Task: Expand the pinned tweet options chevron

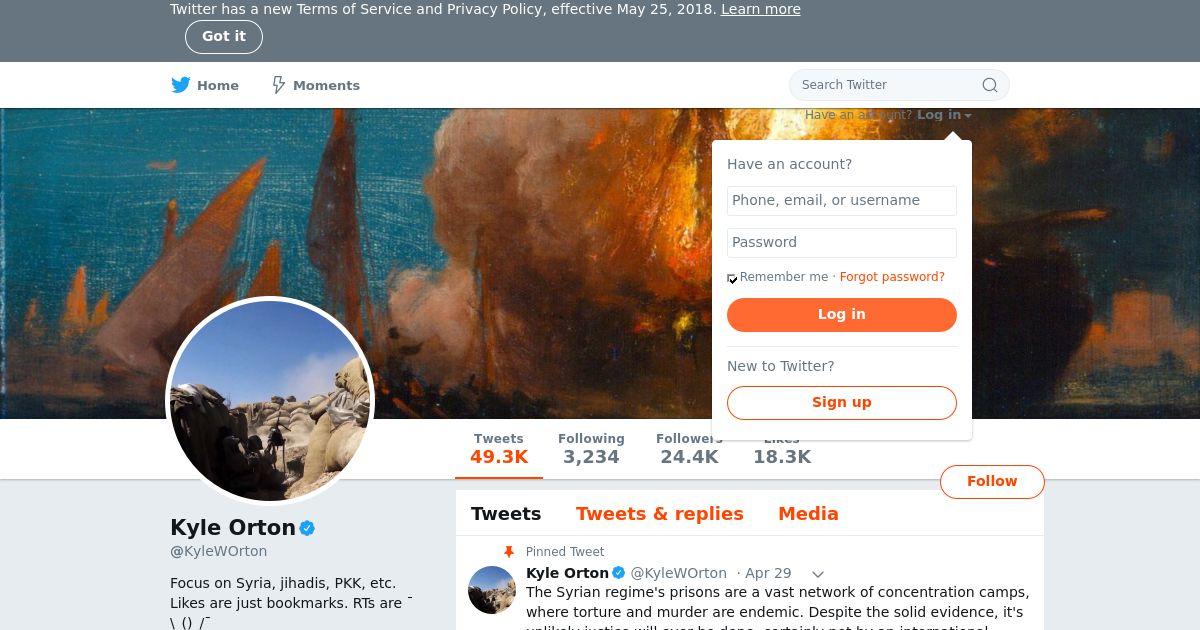Action: (x=817, y=574)
